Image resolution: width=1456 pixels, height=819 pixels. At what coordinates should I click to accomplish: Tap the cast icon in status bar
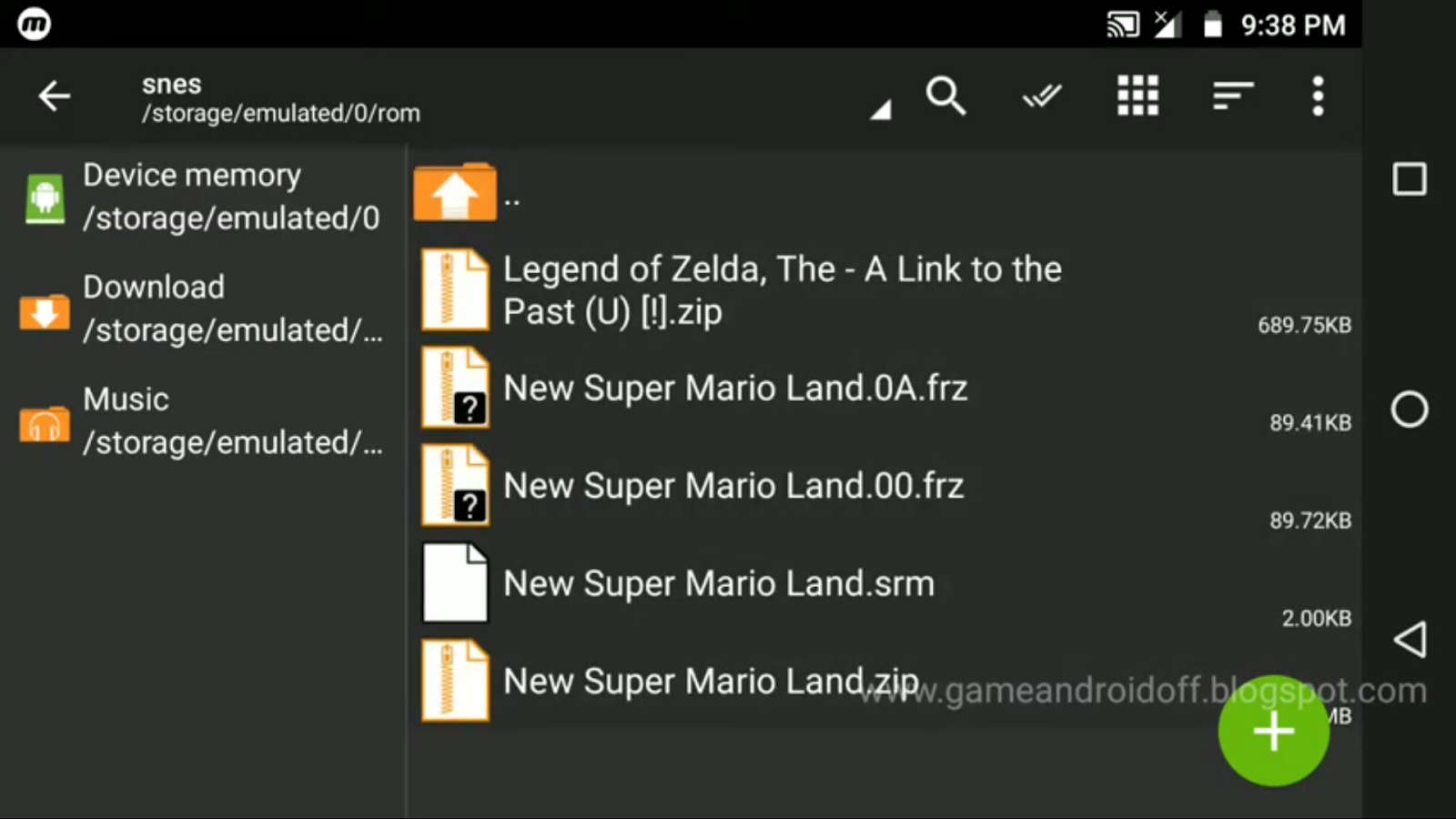[x=1123, y=24]
